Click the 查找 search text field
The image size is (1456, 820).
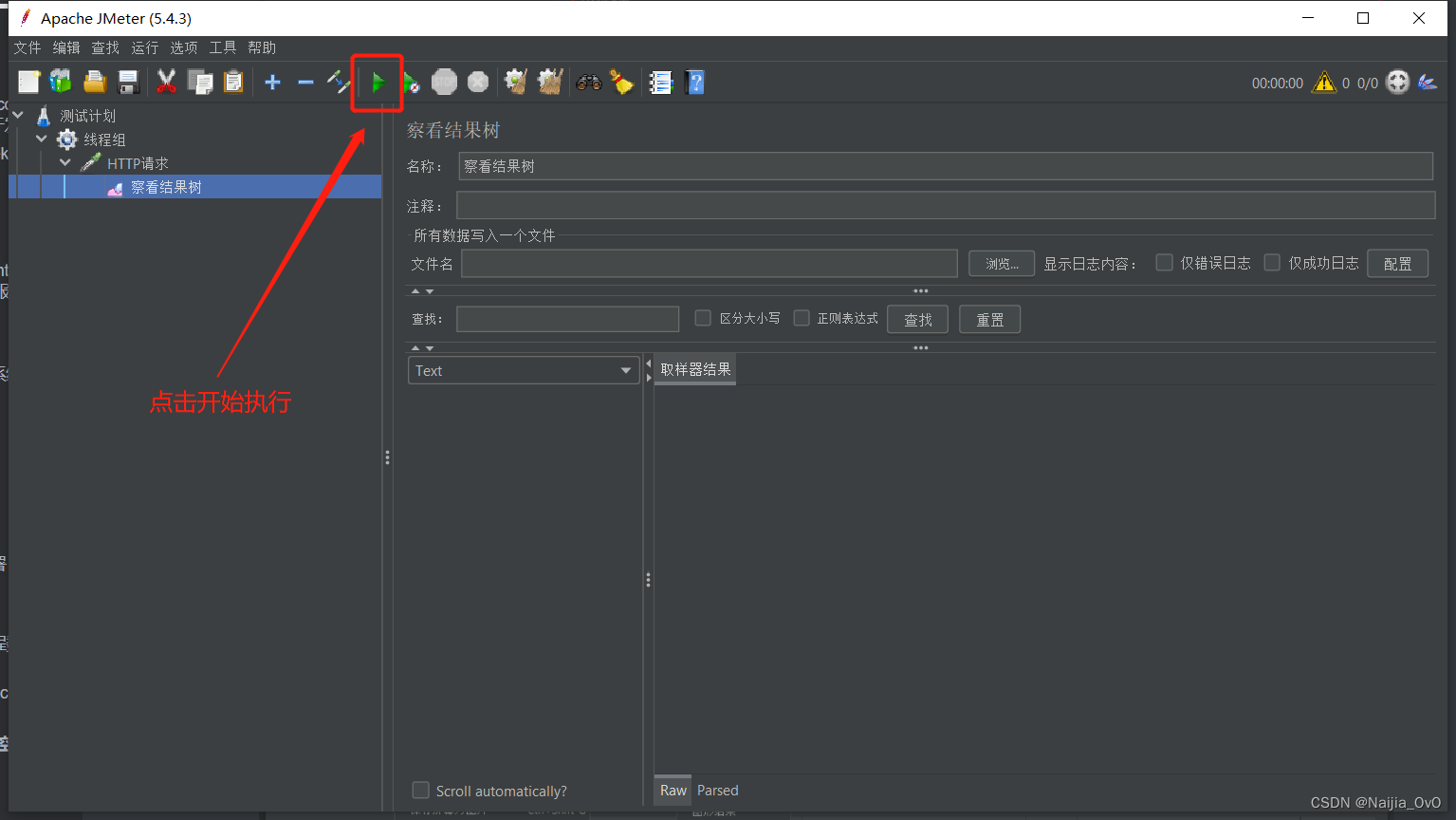(x=567, y=319)
